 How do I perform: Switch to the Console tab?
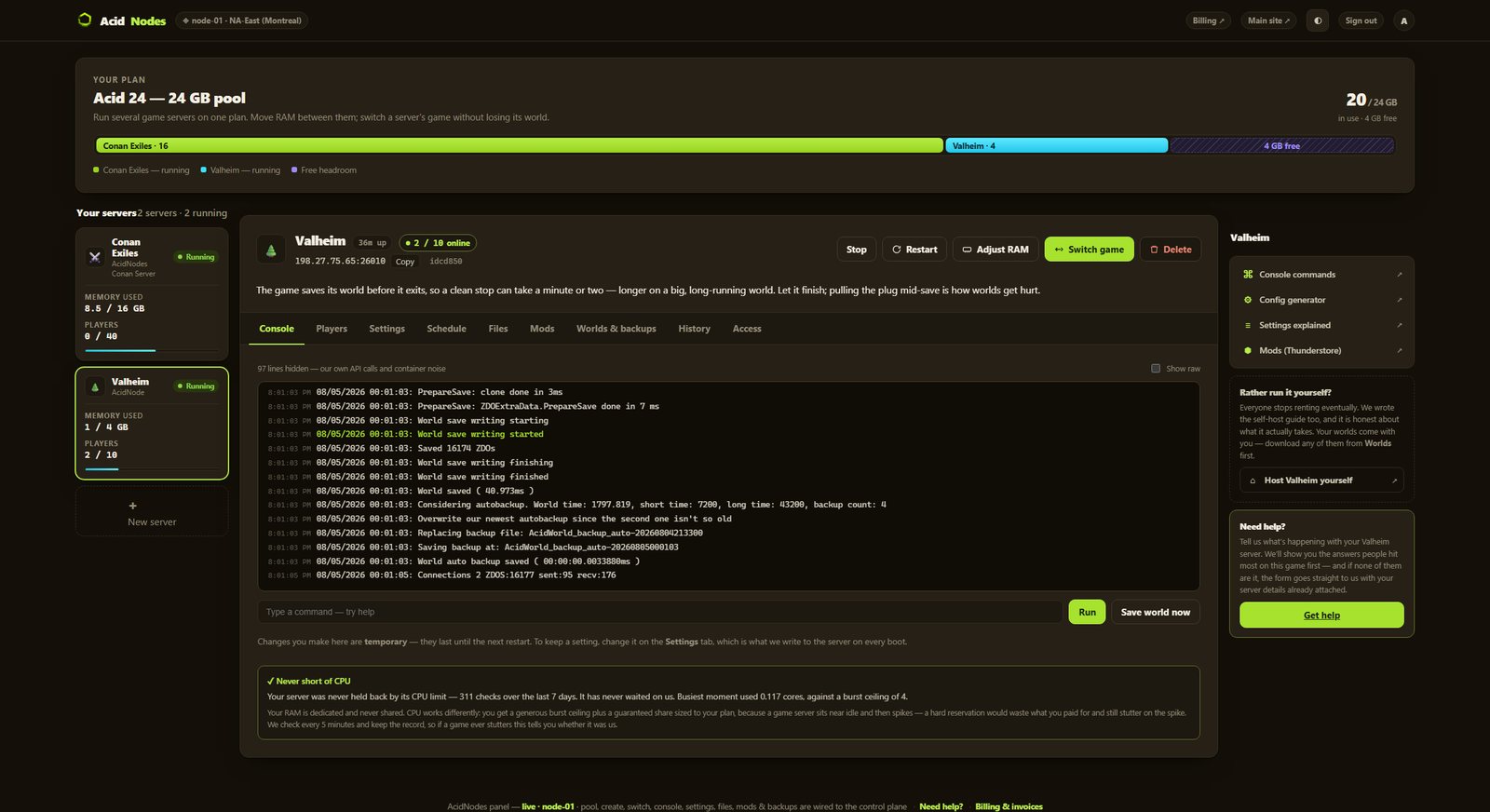[277, 329]
